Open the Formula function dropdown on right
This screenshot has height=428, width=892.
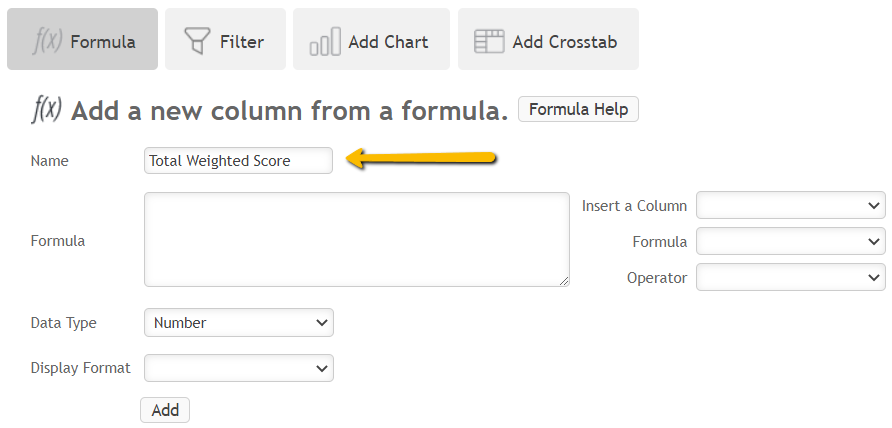791,241
